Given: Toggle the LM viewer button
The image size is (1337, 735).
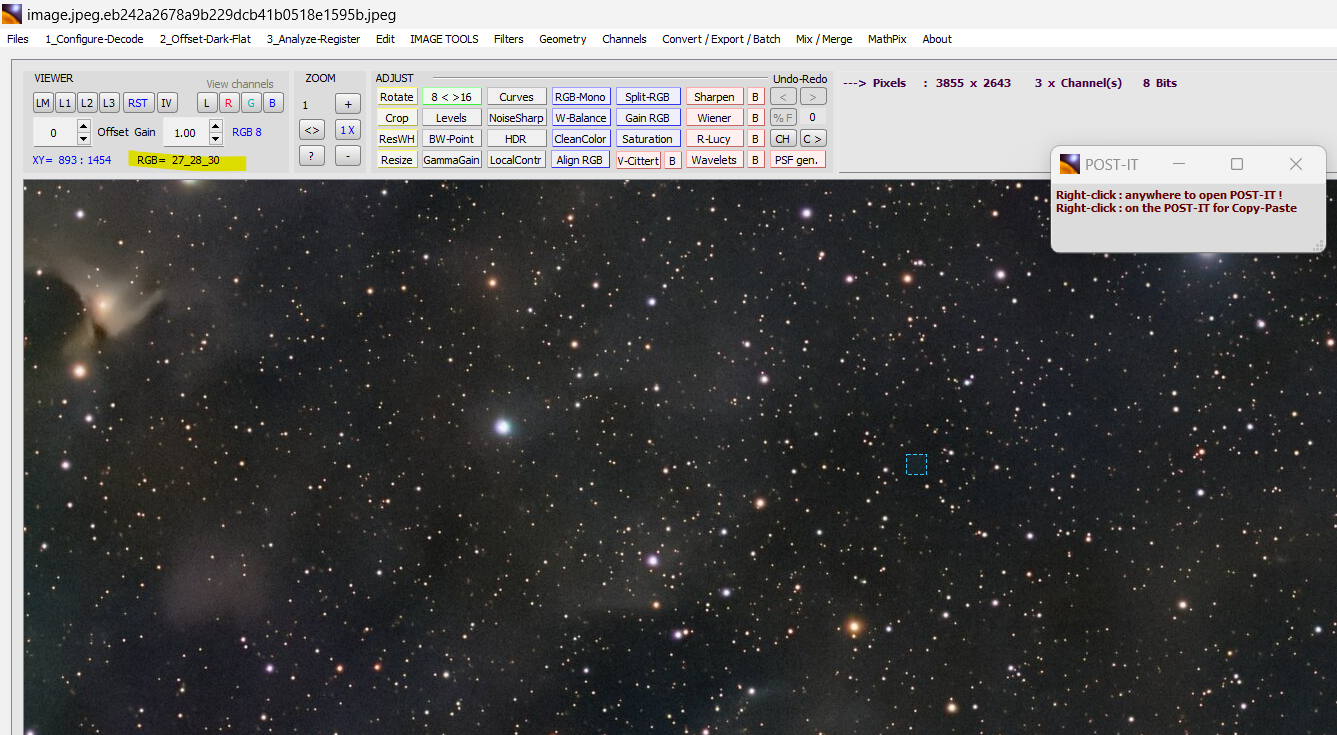Looking at the screenshot, I should (x=43, y=103).
